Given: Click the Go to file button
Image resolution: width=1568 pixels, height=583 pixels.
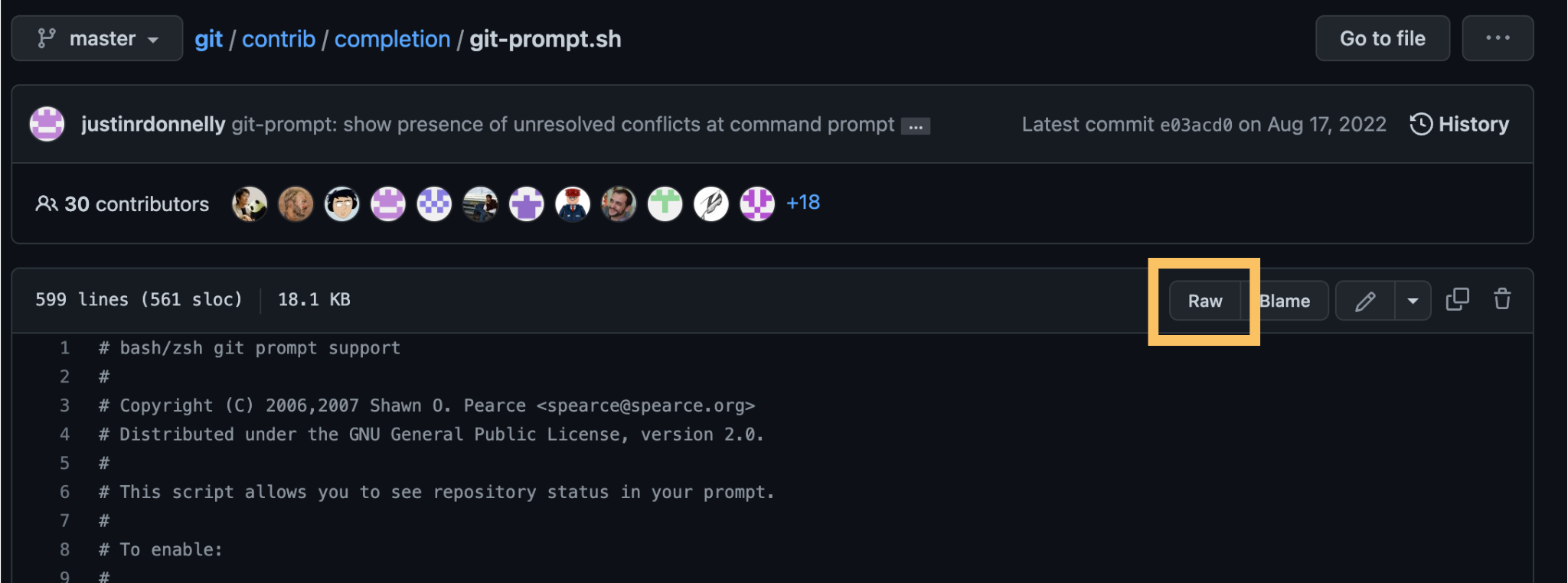Looking at the screenshot, I should coord(1382,37).
